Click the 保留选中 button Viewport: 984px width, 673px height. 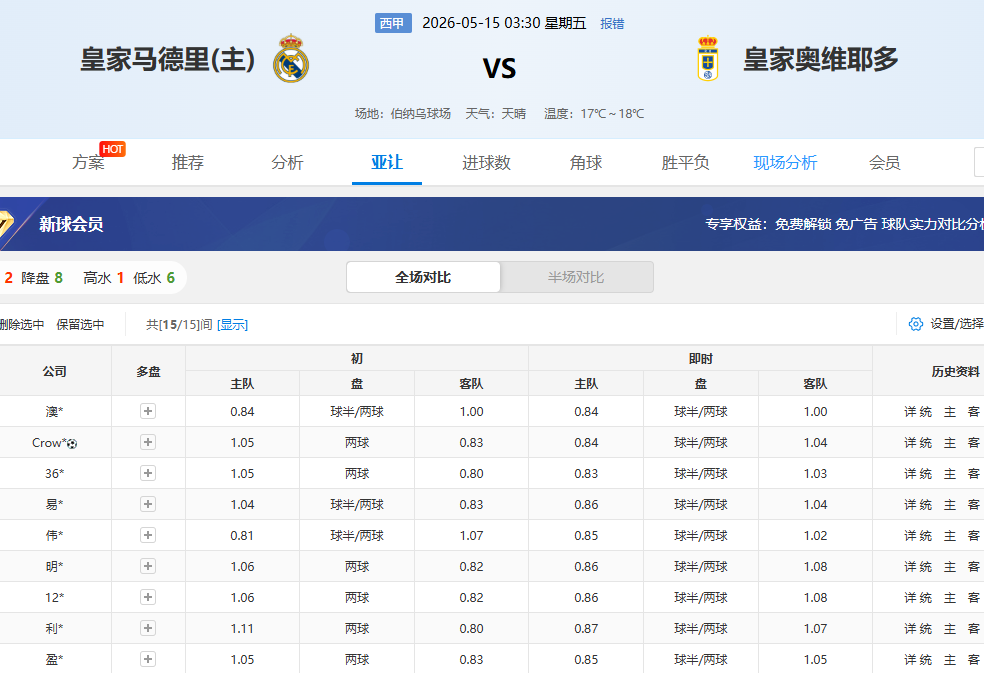coord(80,325)
